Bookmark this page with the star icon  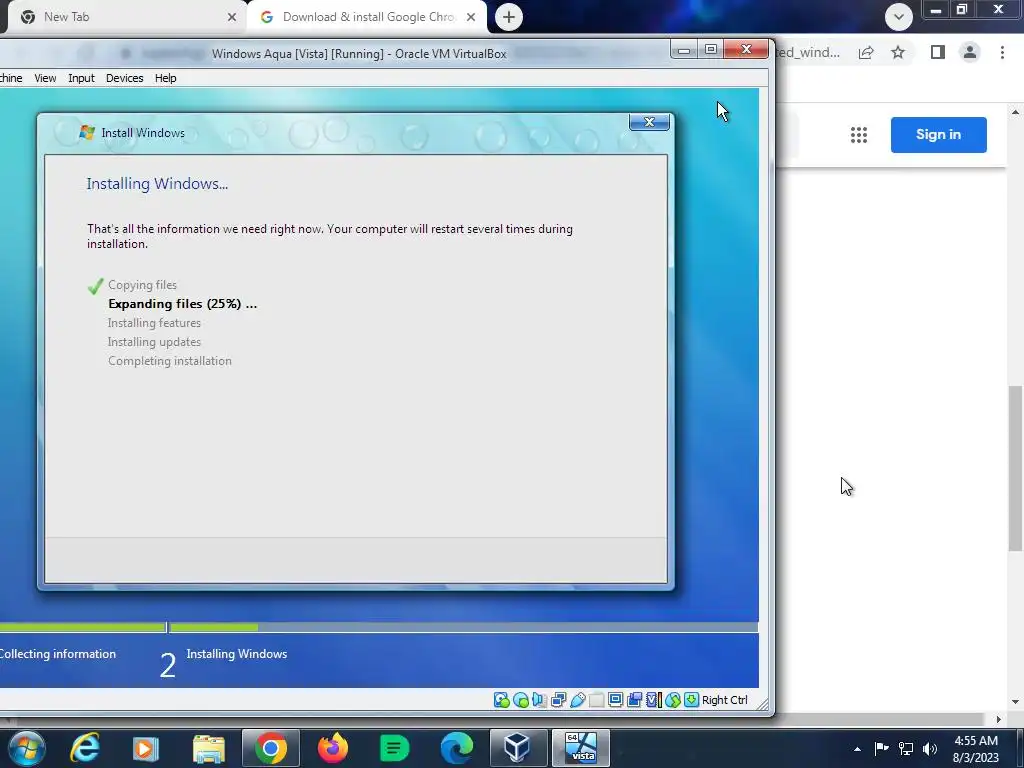click(x=898, y=52)
